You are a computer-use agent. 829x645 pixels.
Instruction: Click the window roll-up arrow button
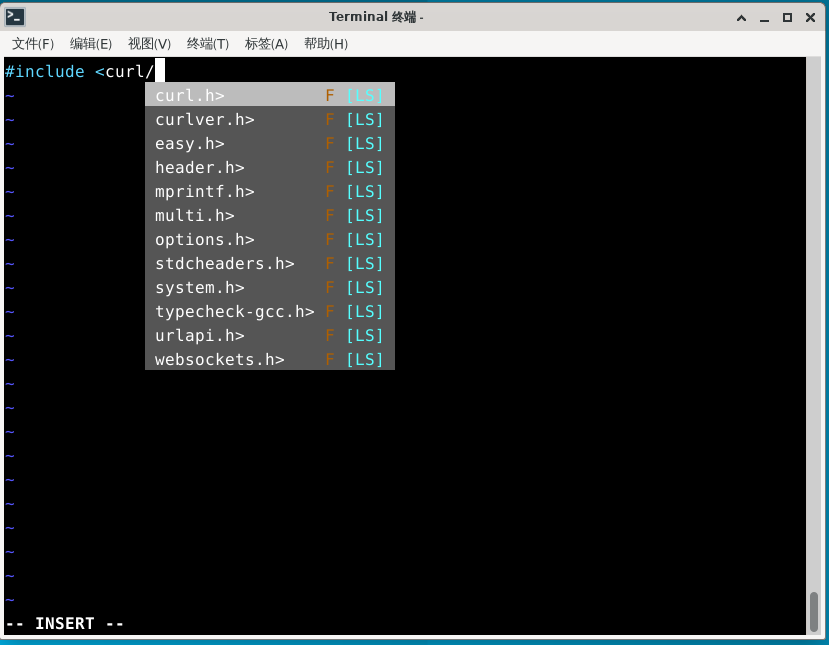pyautogui.click(x=741, y=18)
